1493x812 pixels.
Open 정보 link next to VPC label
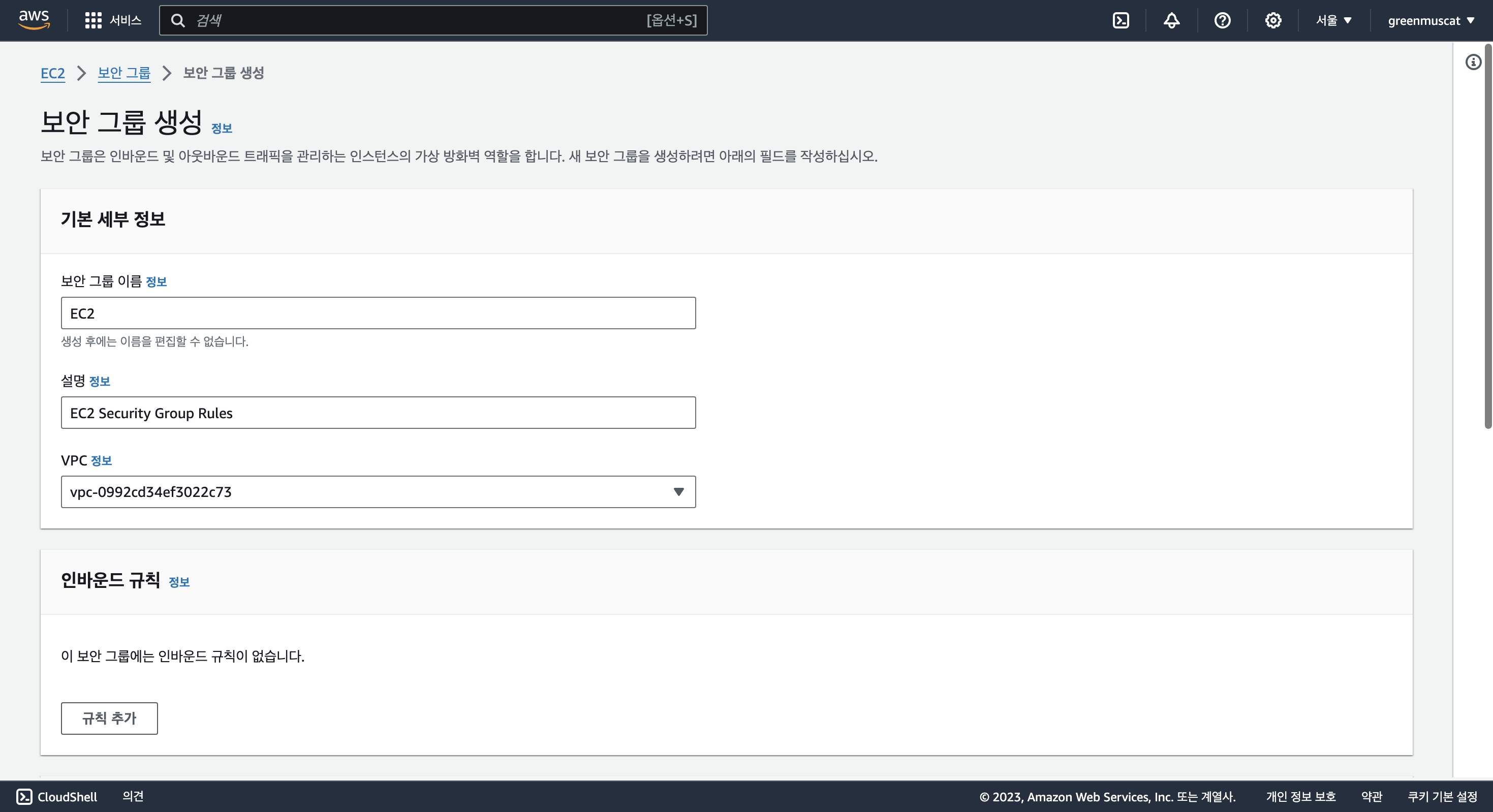tap(101, 461)
